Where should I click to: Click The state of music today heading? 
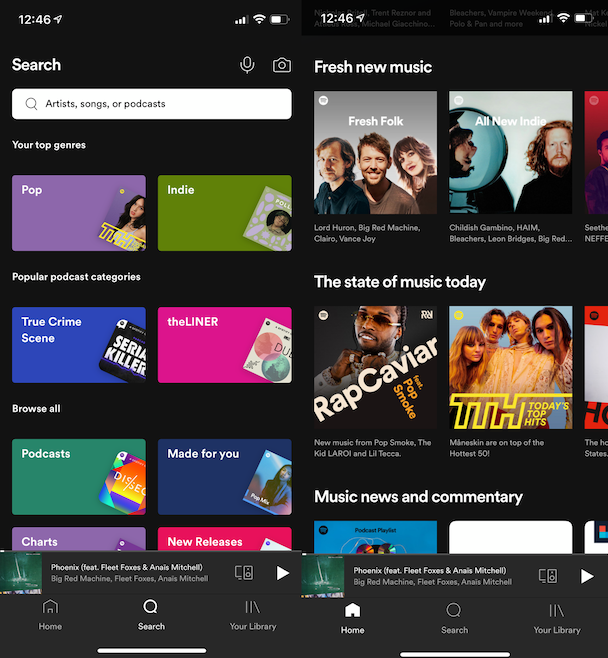point(400,282)
